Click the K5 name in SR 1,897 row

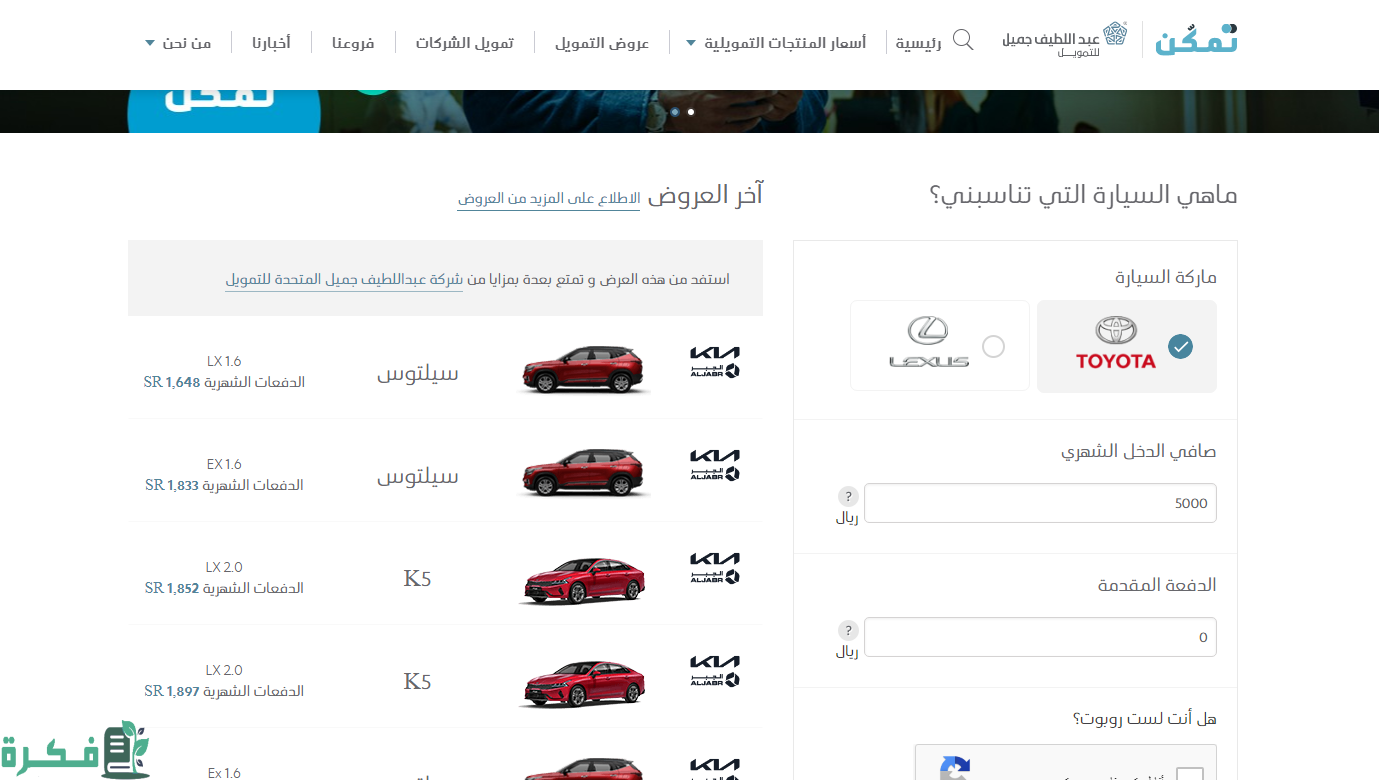[417, 681]
